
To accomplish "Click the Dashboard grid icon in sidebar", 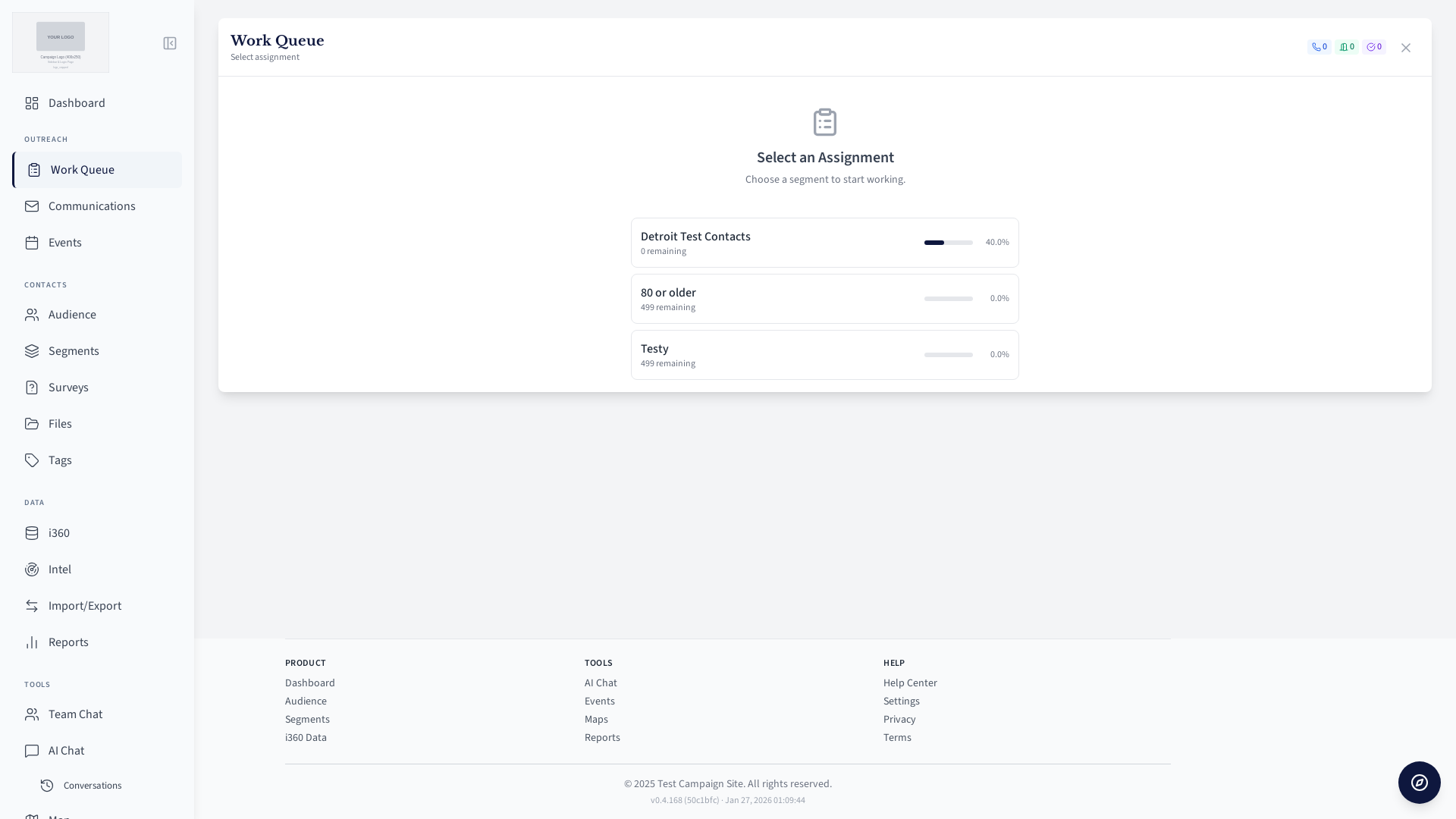I will [32, 103].
